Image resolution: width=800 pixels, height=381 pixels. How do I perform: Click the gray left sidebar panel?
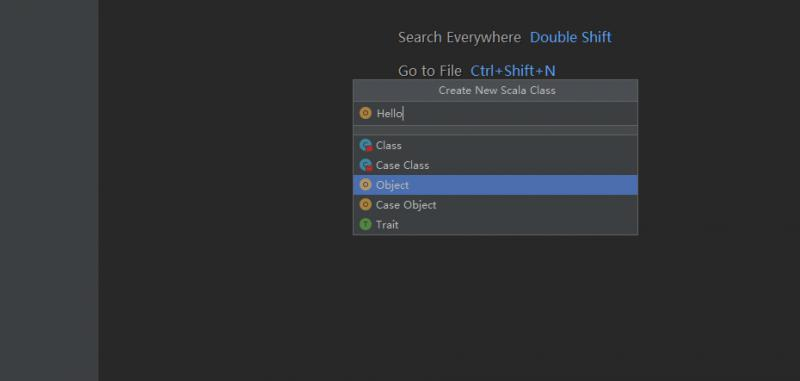coord(49,190)
